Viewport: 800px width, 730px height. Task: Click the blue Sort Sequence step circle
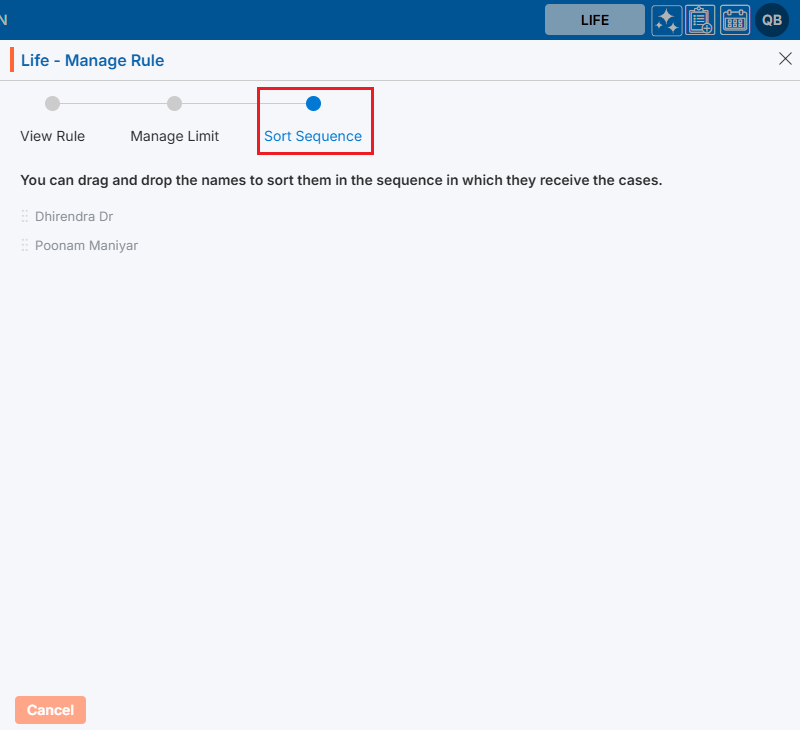(x=313, y=103)
